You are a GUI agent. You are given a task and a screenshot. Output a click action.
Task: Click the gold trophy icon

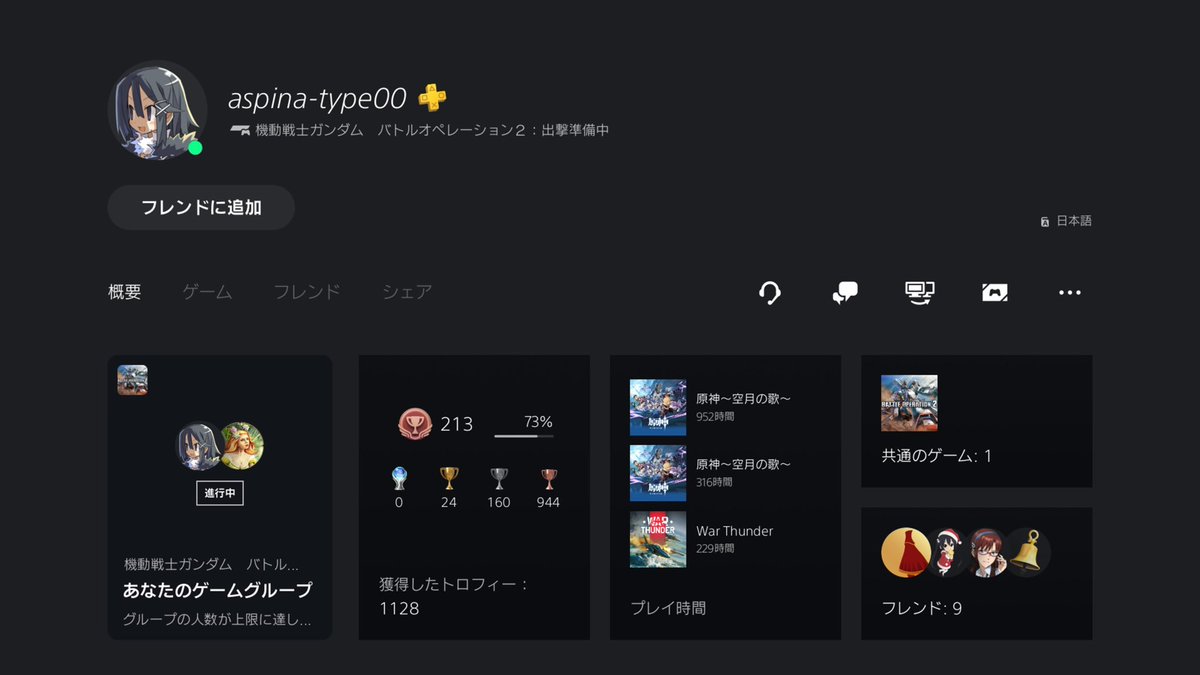pos(449,478)
